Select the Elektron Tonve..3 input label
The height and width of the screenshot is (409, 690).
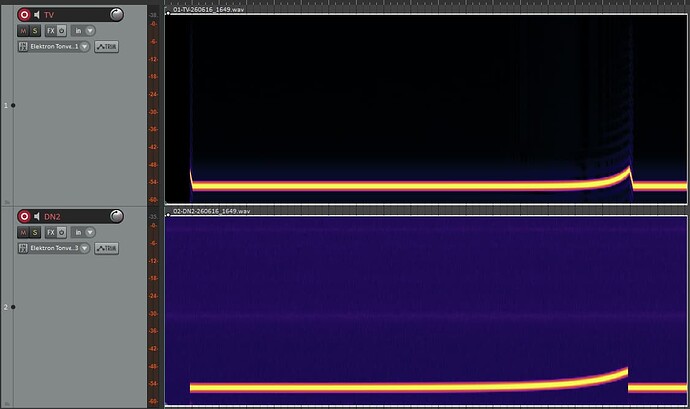coord(54,248)
